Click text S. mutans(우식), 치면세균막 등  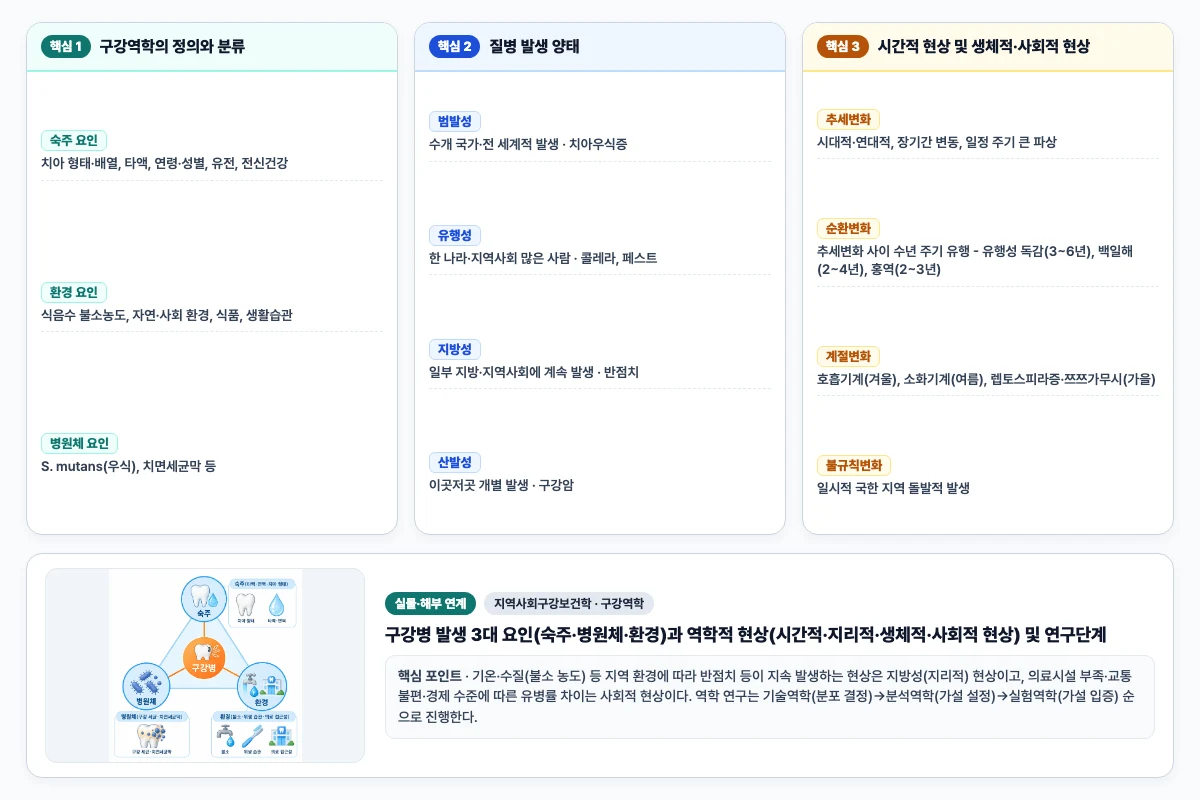(x=128, y=466)
